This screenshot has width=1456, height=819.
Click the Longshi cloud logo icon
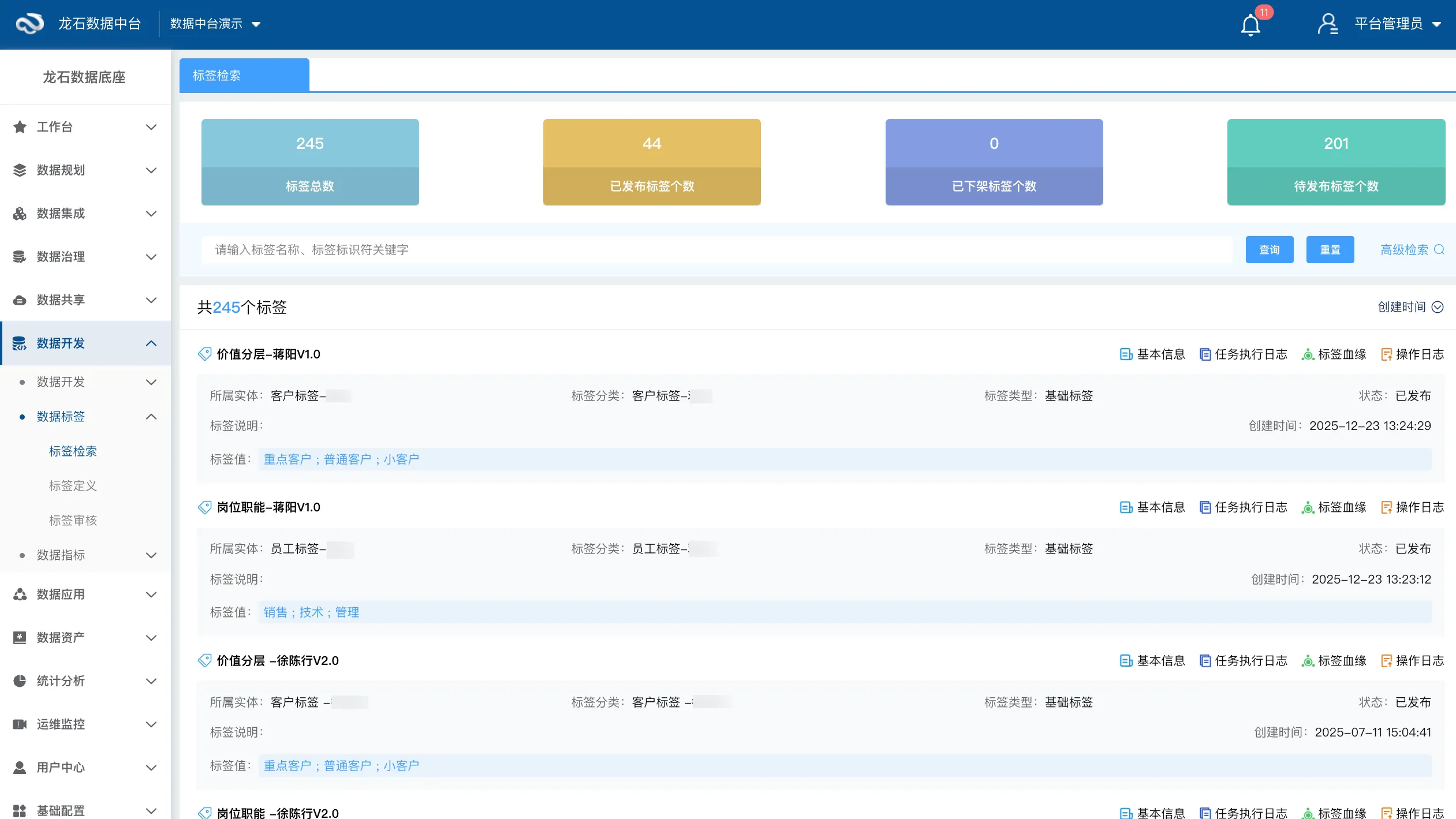coord(29,24)
